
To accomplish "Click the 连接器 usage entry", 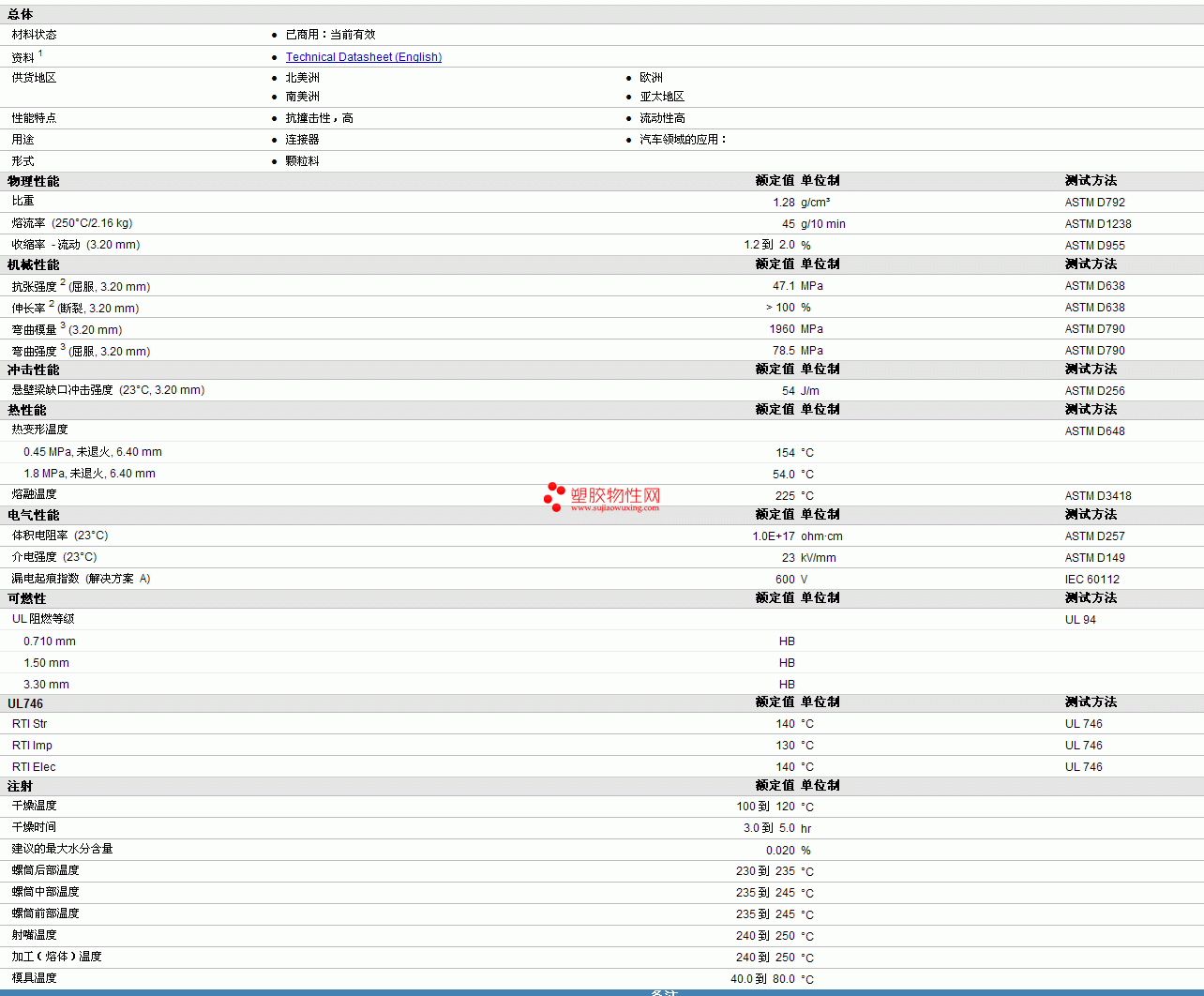I will point(302,140).
